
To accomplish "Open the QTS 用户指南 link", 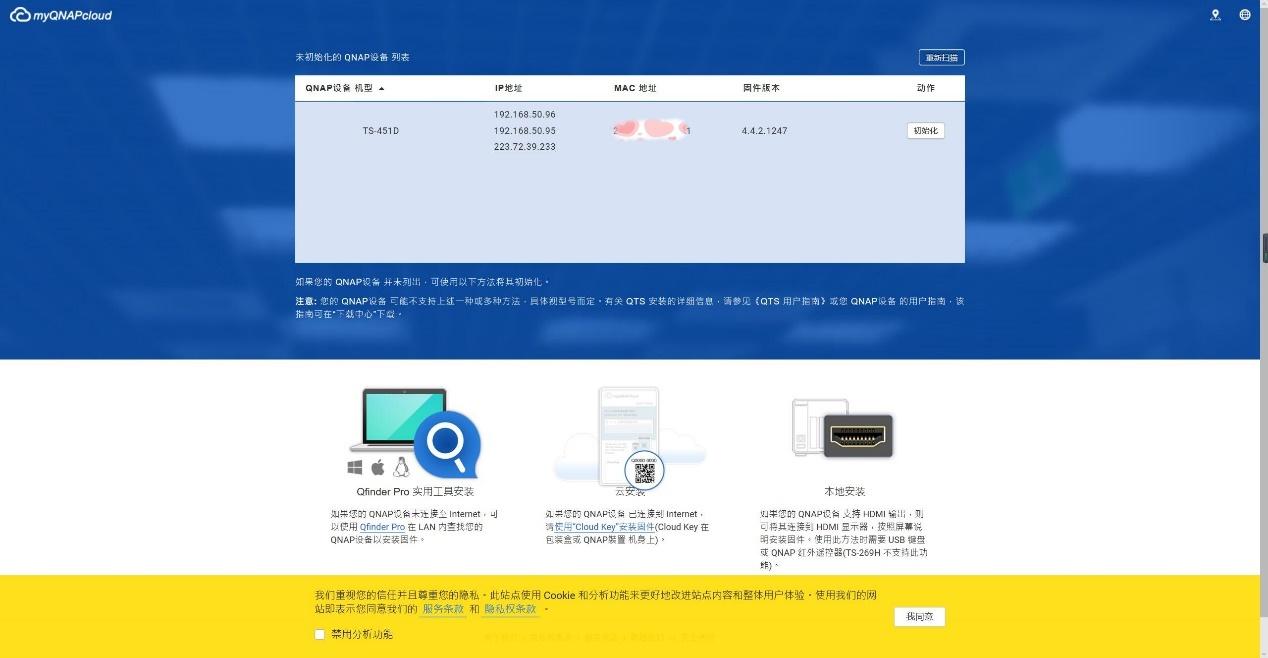I will coord(790,300).
